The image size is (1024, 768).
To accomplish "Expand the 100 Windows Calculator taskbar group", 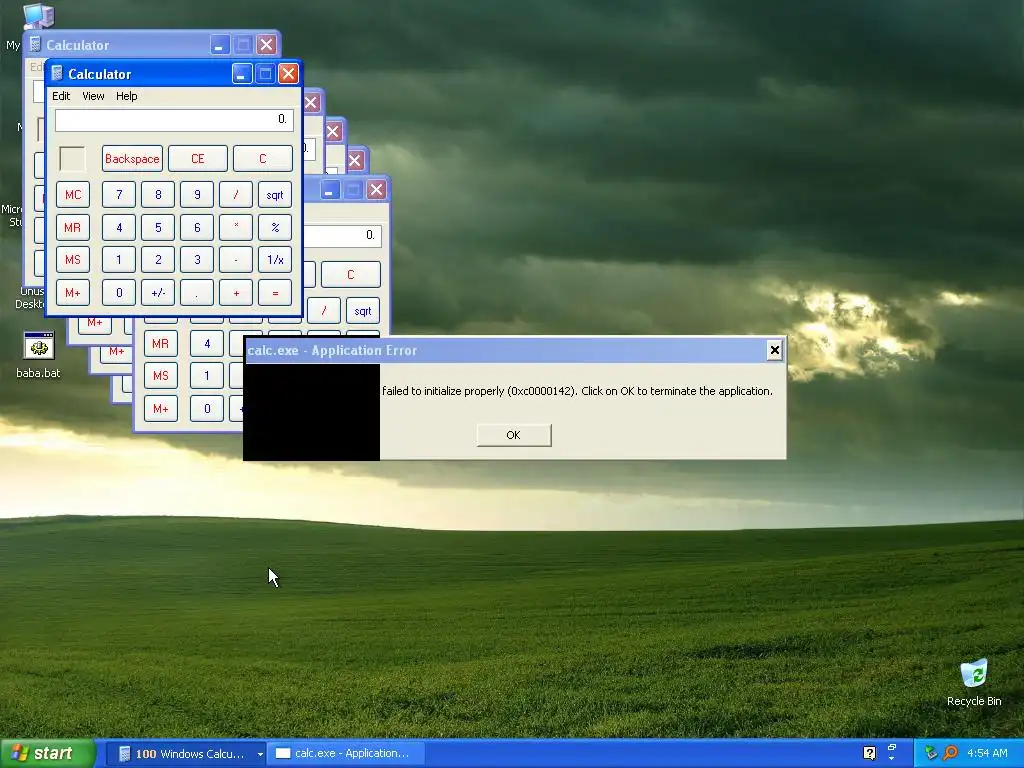I will [260, 754].
